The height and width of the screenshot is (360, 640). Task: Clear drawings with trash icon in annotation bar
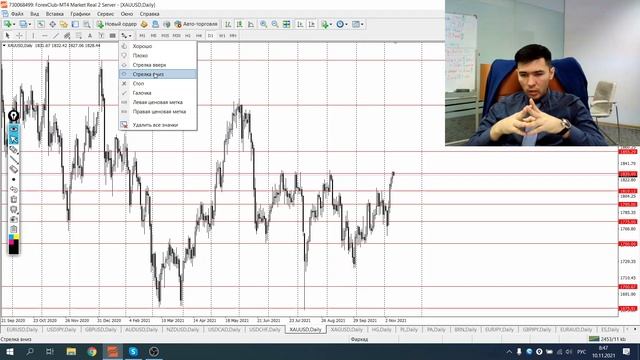13,199
